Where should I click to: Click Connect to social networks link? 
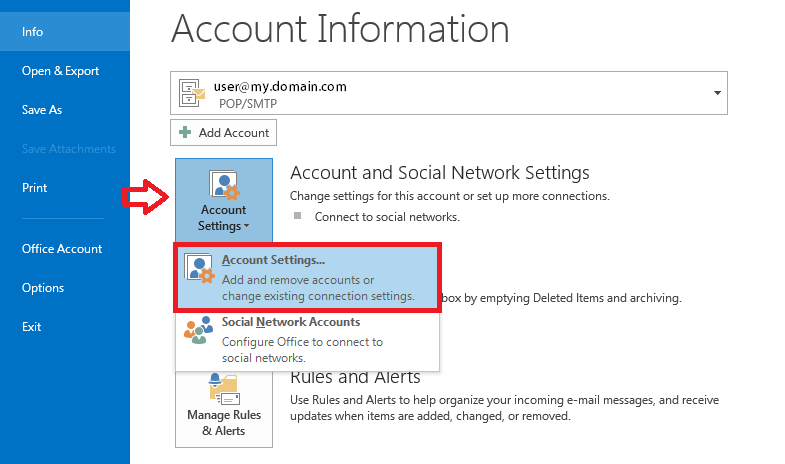[x=387, y=217]
